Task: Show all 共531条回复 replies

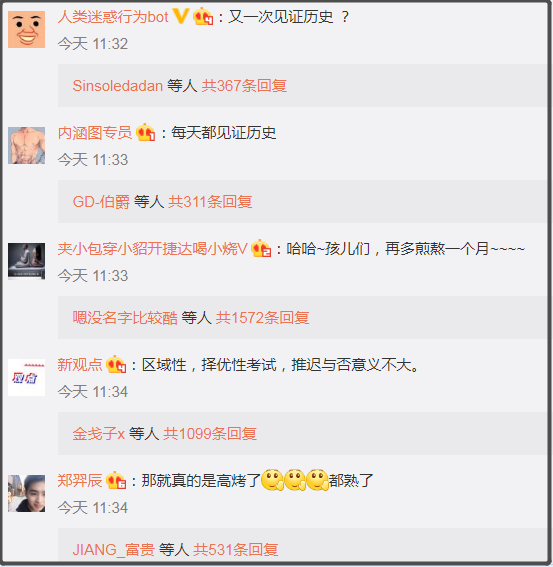Action: click(235, 550)
